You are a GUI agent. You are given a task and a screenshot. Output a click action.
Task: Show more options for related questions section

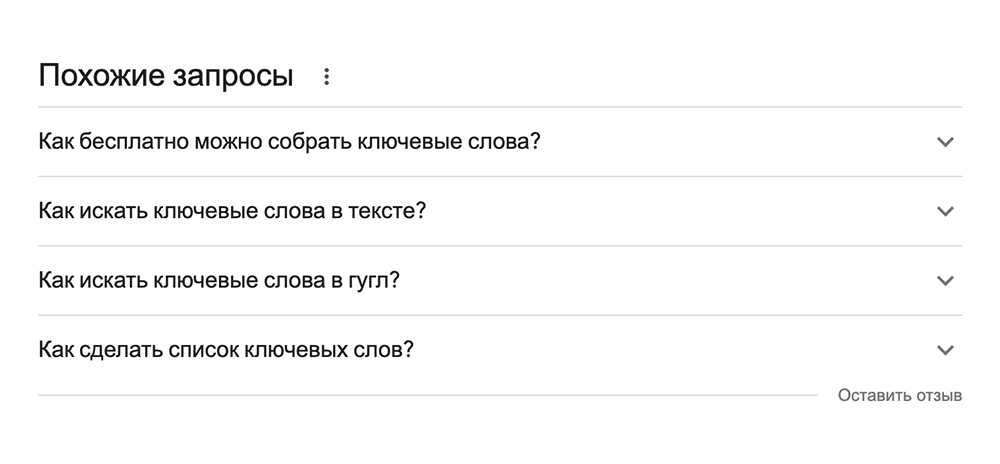pos(326,77)
